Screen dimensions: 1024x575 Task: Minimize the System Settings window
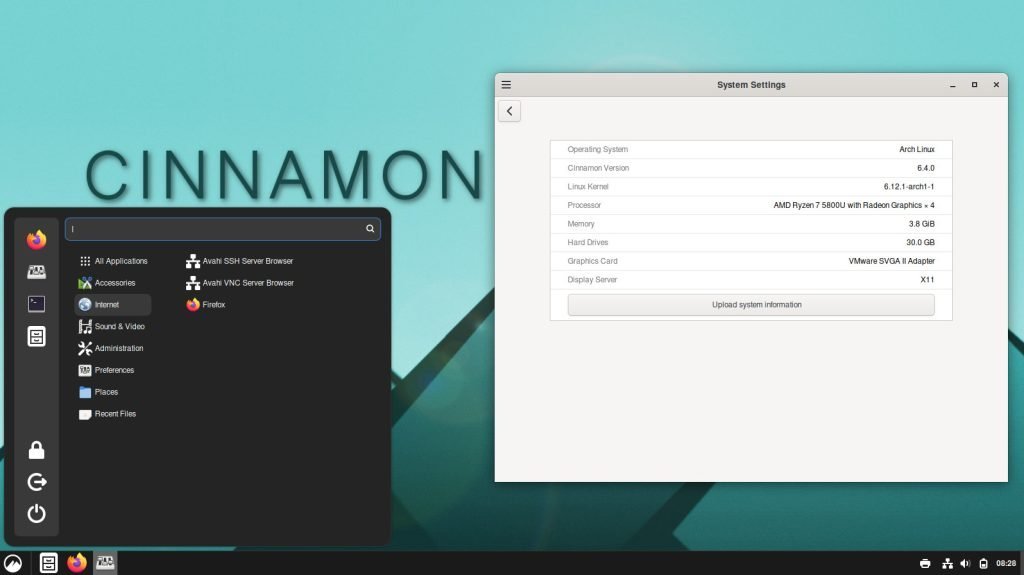(953, 85)
